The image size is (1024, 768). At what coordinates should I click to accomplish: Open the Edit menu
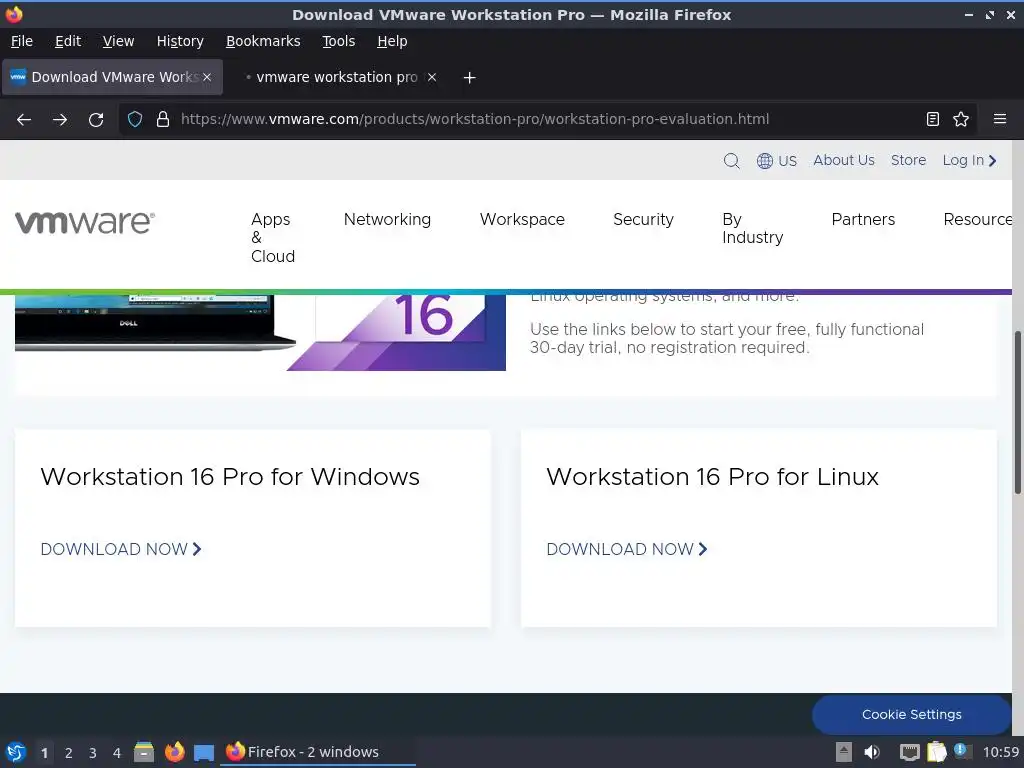[x=68, y=41]
